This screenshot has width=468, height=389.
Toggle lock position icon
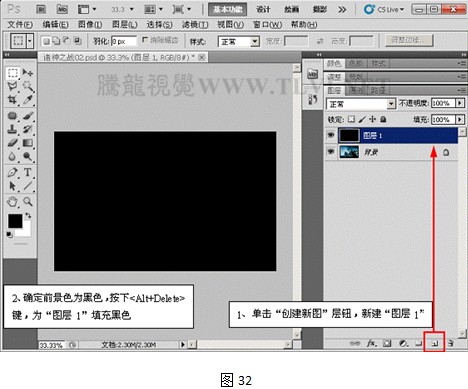373,119
